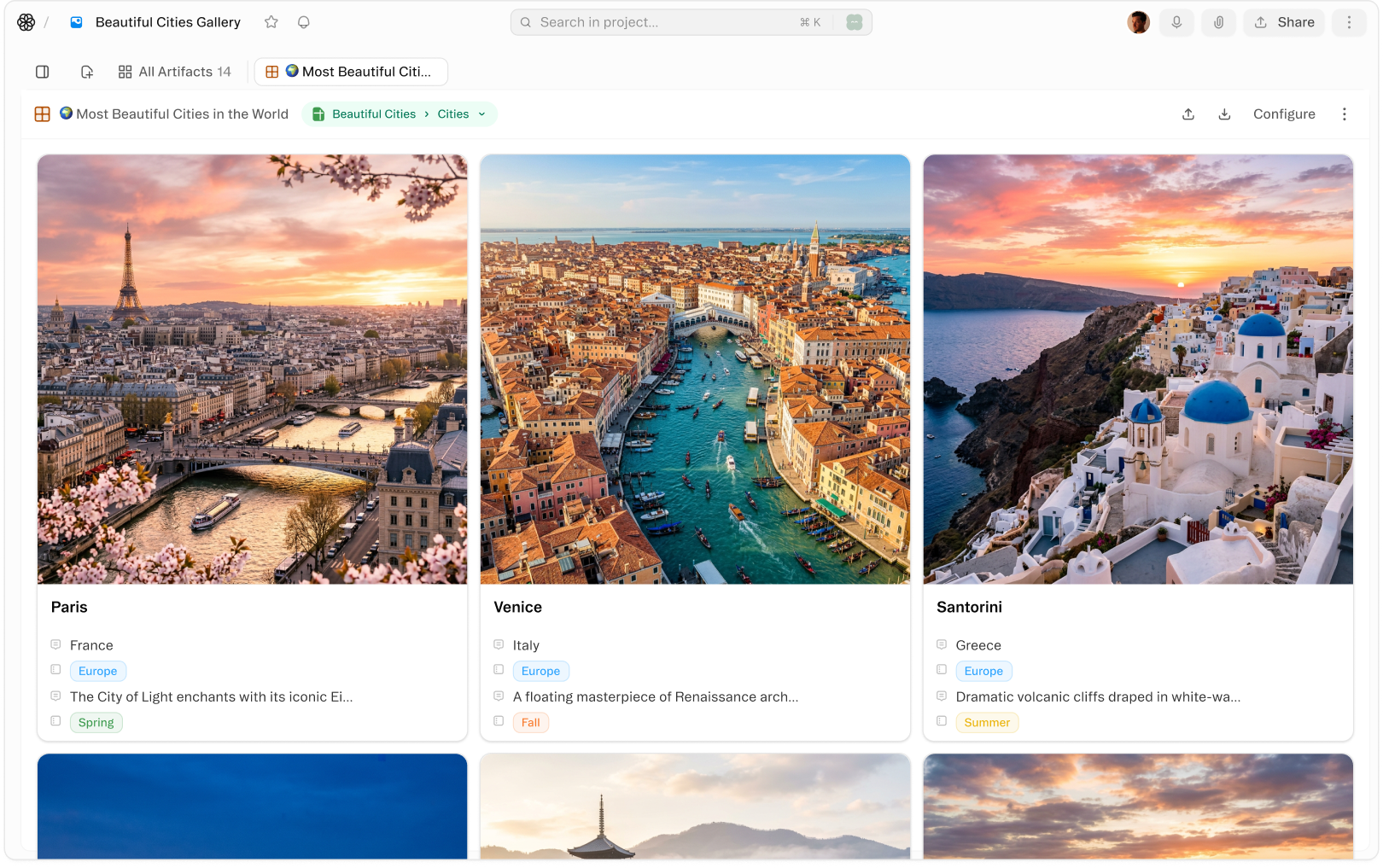The image size is (1383, 868).
Task: Open the top-right project options menu
Action: [x=1349, y=22]
